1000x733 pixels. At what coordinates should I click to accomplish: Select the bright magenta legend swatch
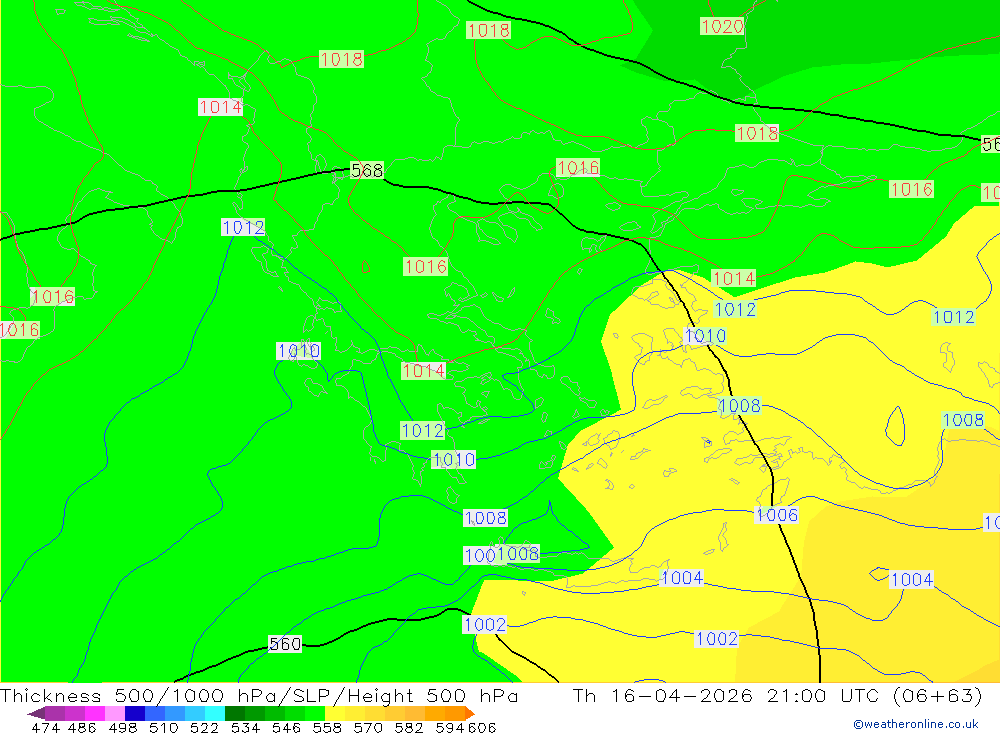coord(95,713)
